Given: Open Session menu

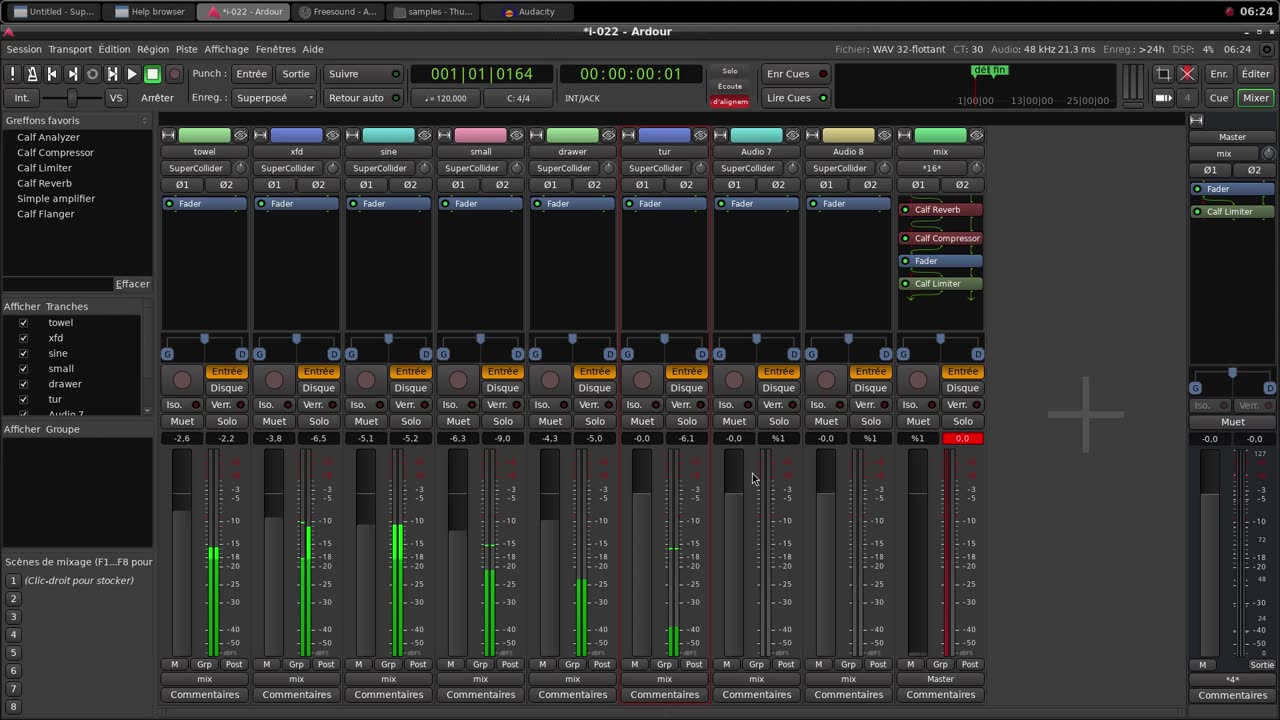Looking at the screenshot, I should tap(24, 49).
